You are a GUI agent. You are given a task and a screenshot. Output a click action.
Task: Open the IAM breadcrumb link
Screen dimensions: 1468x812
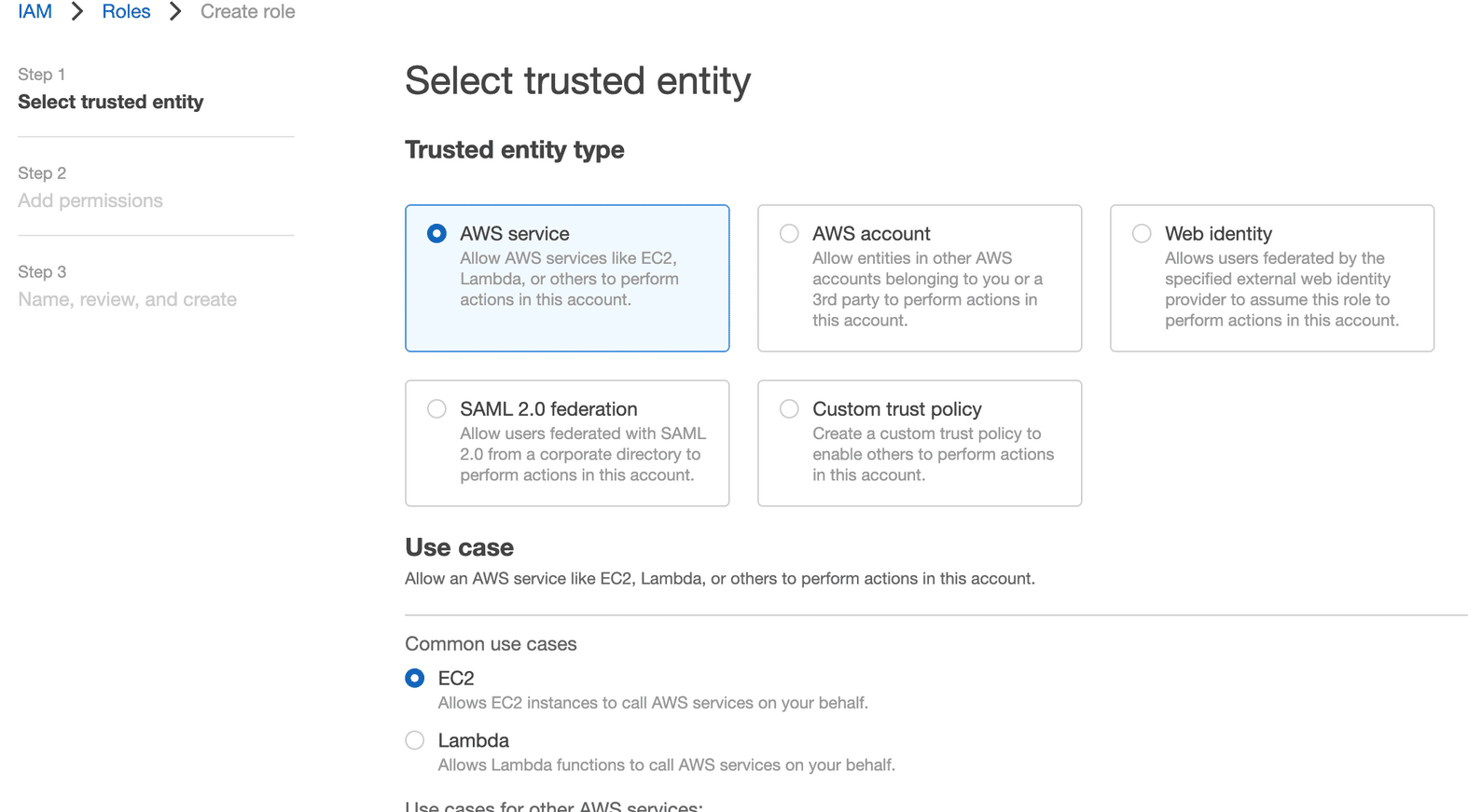[x=35, y=11]
